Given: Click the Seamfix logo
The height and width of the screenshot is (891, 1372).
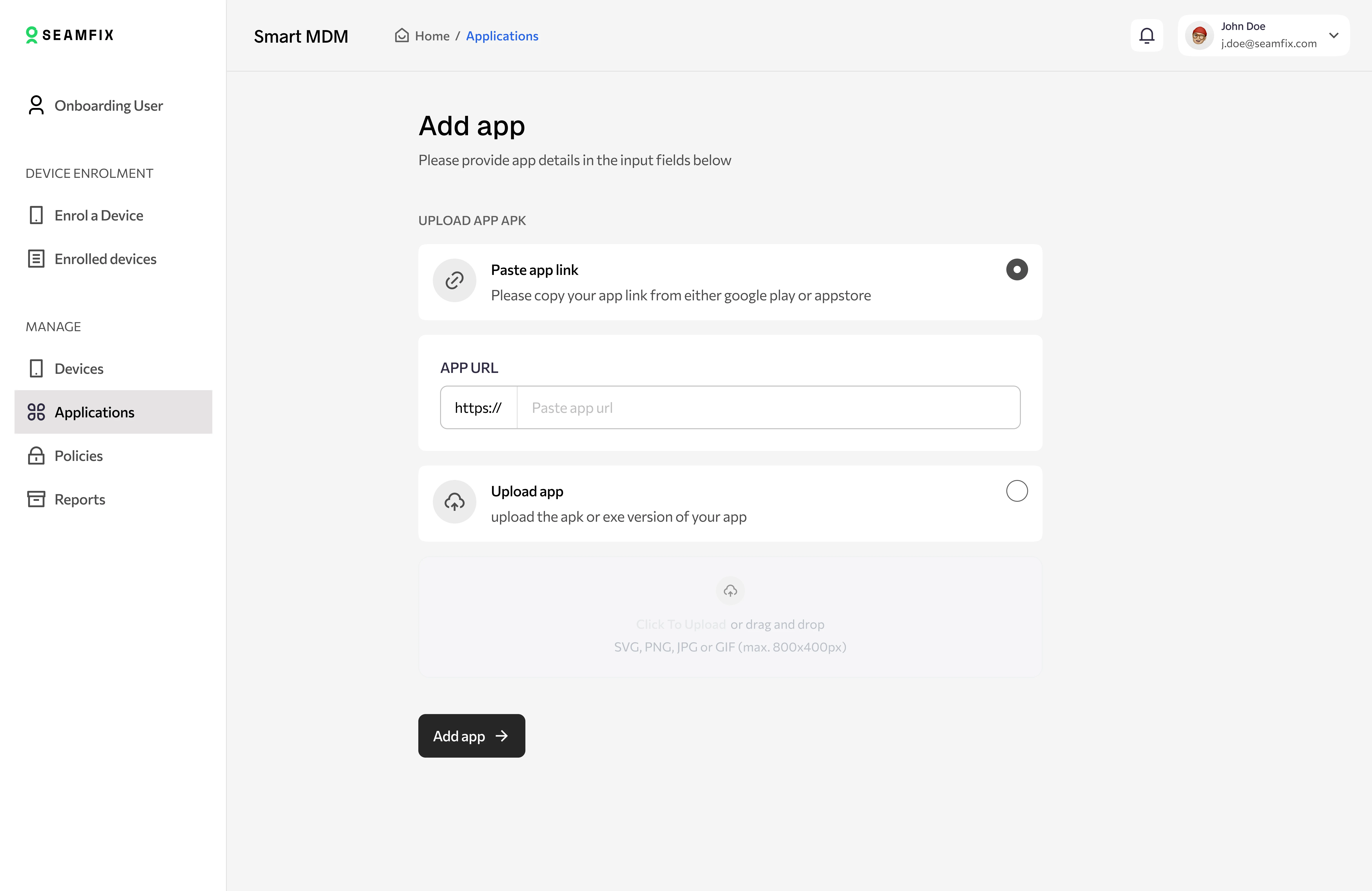Looking at the screenshot, I should (x=70, y=35).
